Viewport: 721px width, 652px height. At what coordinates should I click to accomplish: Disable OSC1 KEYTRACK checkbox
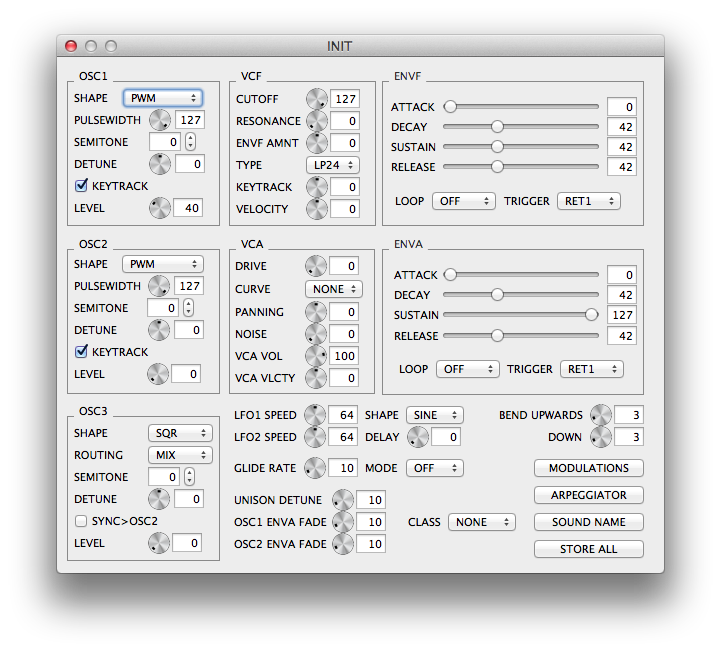pyautogui.click(x=81, y=186)
